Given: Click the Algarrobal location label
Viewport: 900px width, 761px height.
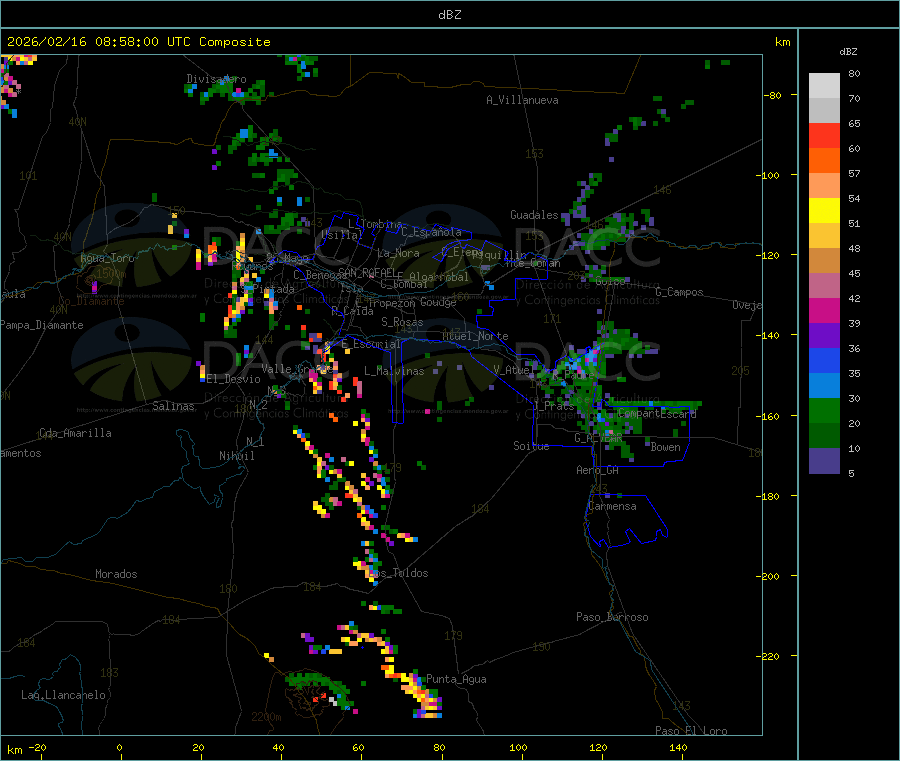Looking at the screenshot, I should click(x=439, y=277).
